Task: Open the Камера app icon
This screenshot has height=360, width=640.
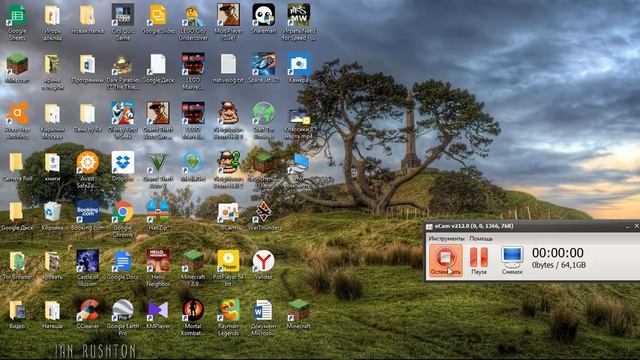Action: 298,69
